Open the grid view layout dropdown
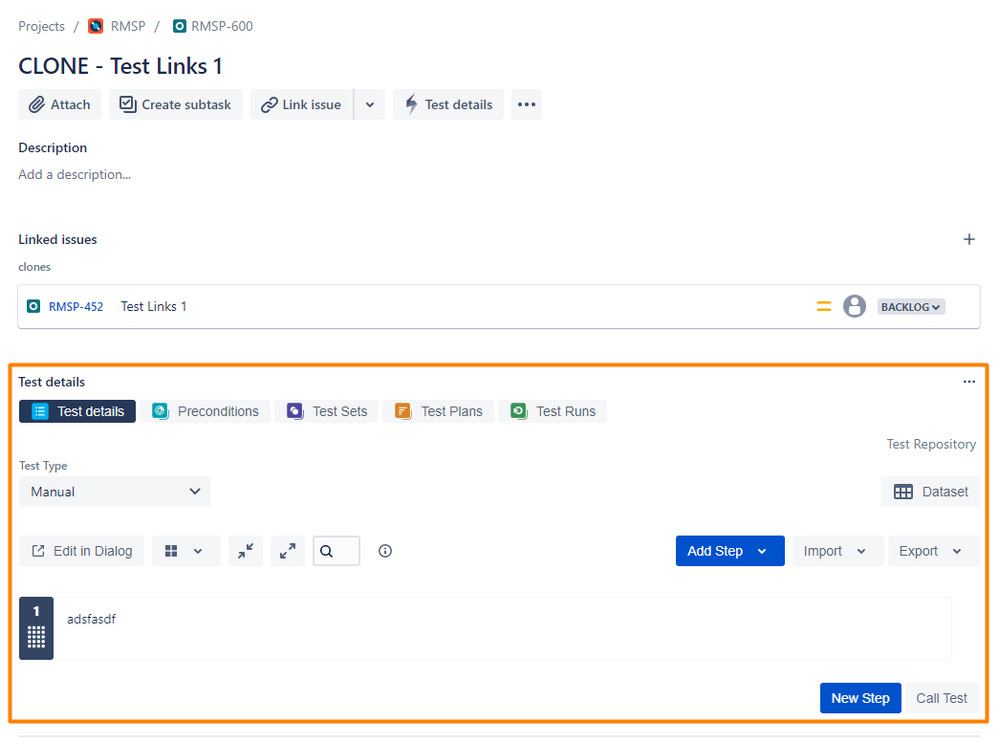 (186, 551)
